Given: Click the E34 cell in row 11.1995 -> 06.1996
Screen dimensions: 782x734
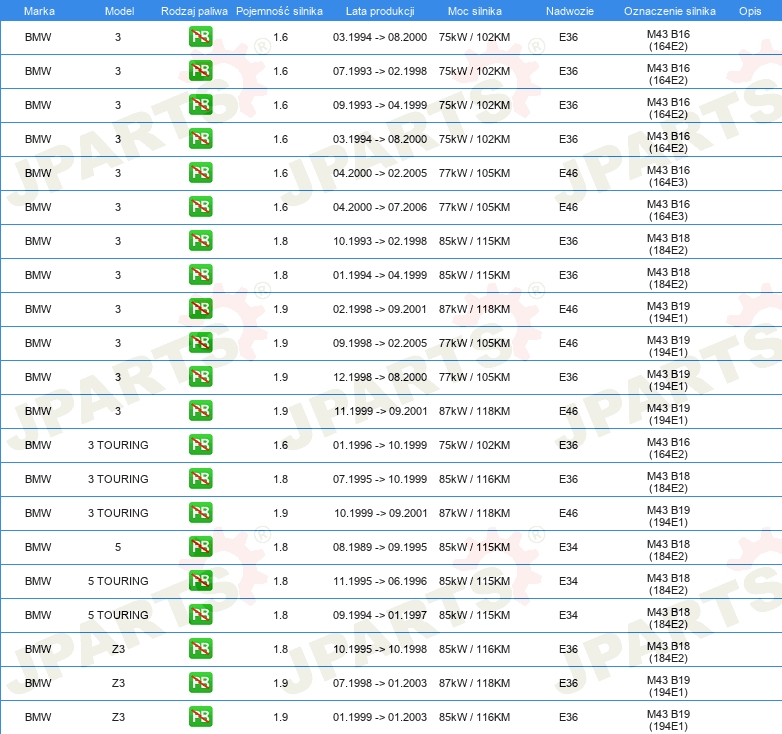Looking at the screenshot, I should tap(568, 581).
